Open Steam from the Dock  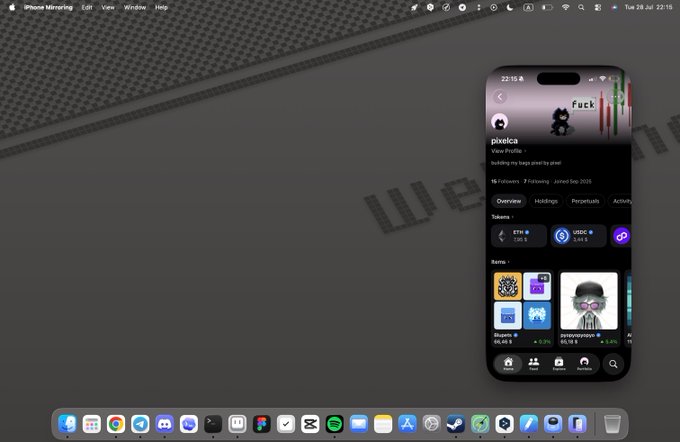pos(456,424)
